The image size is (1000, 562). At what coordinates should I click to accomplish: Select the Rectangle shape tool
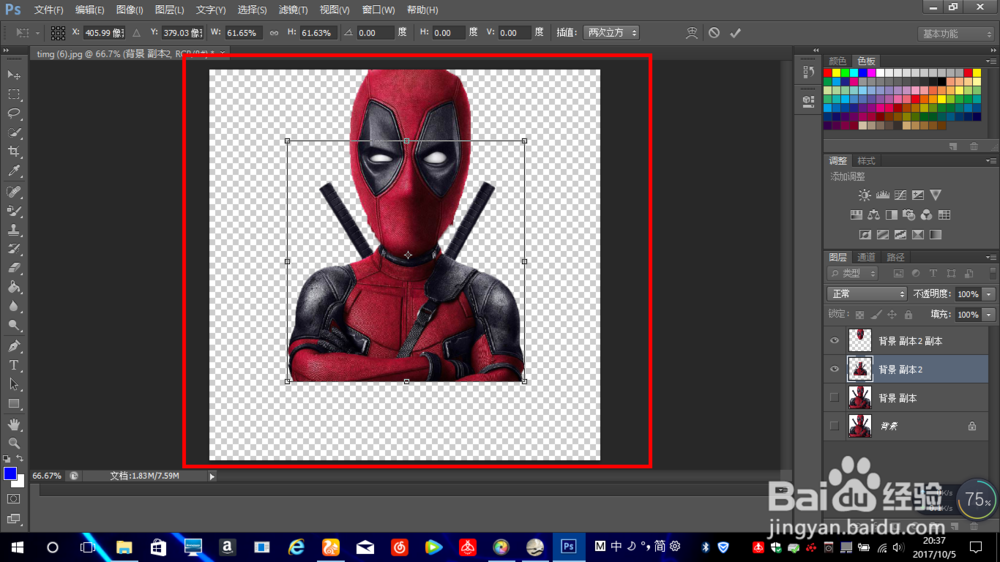(x=13, y=404)
